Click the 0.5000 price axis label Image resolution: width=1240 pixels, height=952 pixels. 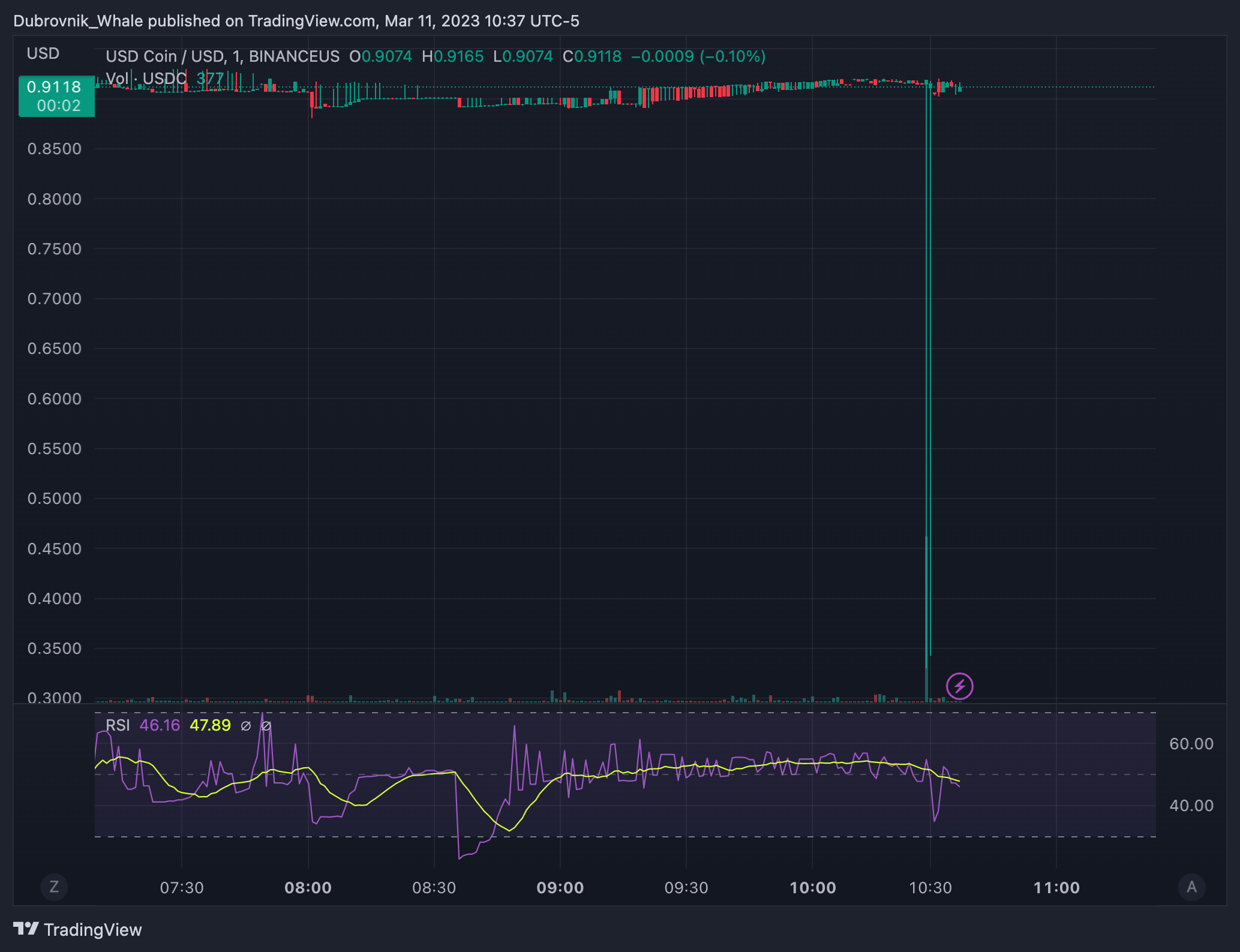(x=55, y=498)
